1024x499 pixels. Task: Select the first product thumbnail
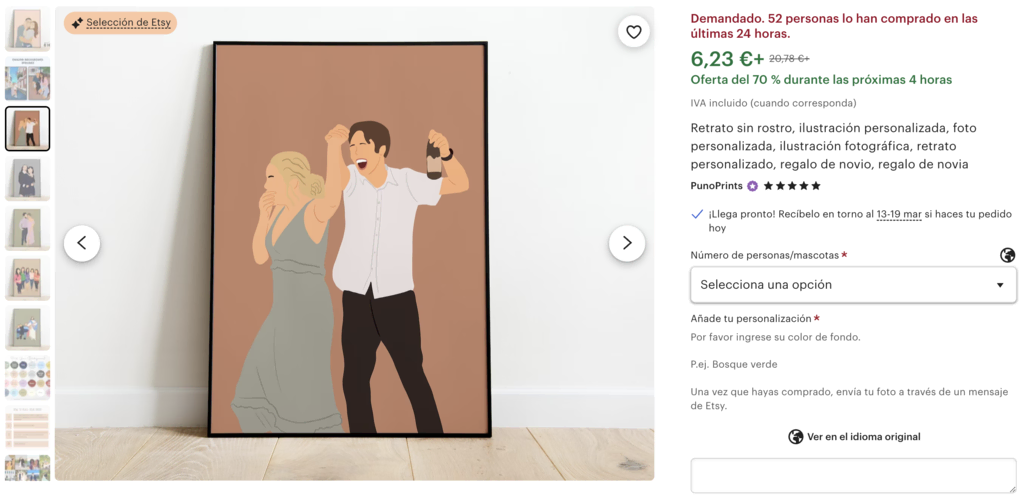[x=27, y=29]
